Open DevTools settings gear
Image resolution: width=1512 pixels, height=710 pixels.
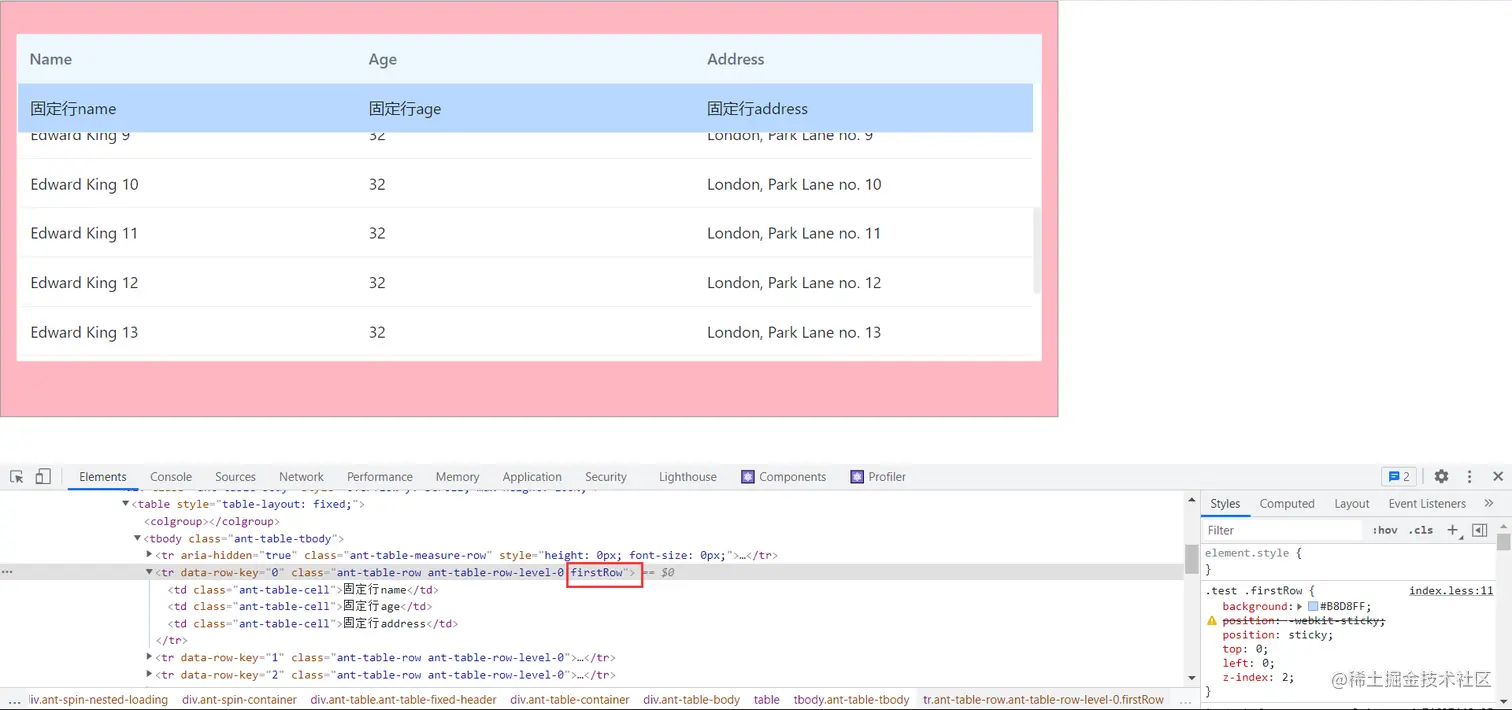tap(1441, 476)
